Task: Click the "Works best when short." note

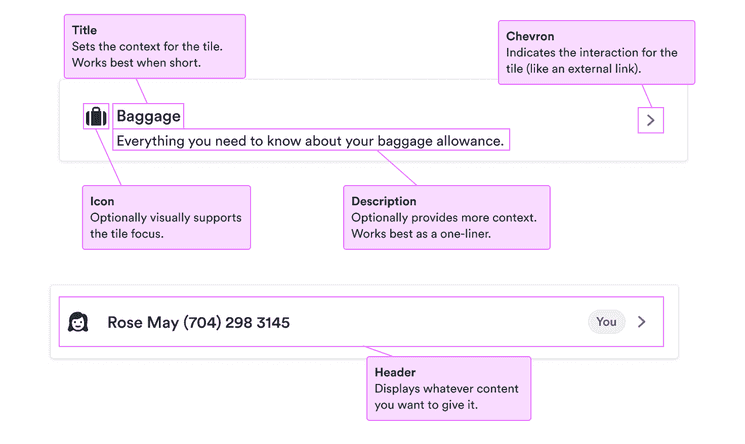Action: tap(134, 63)
